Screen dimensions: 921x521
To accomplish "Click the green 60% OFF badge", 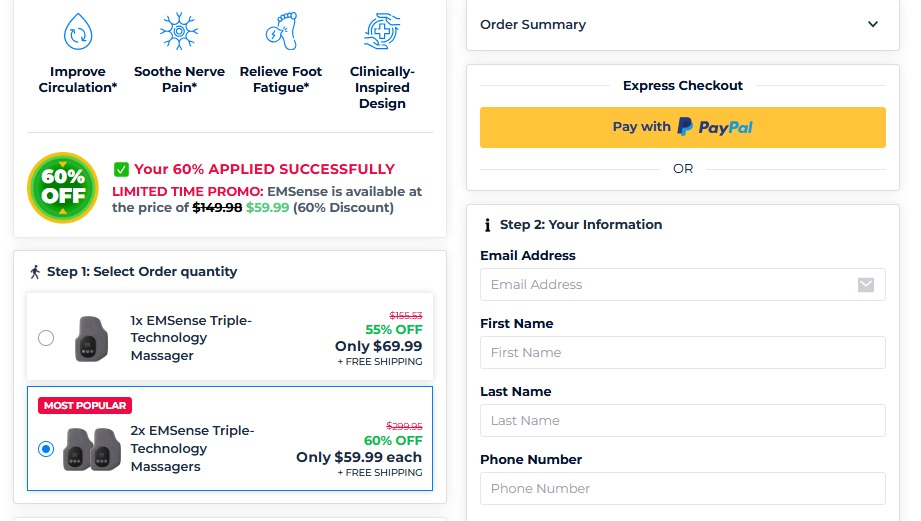I will (63, 187).
